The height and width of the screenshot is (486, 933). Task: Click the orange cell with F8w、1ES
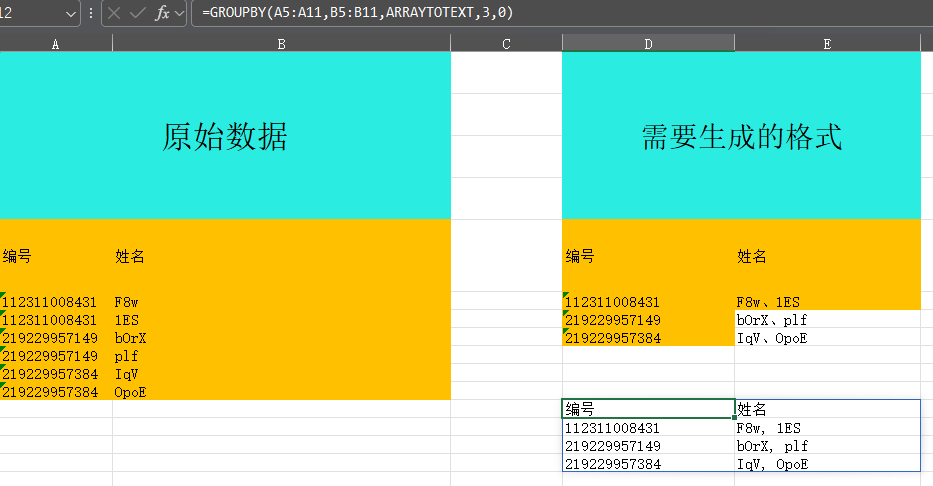tap(827, 302)
